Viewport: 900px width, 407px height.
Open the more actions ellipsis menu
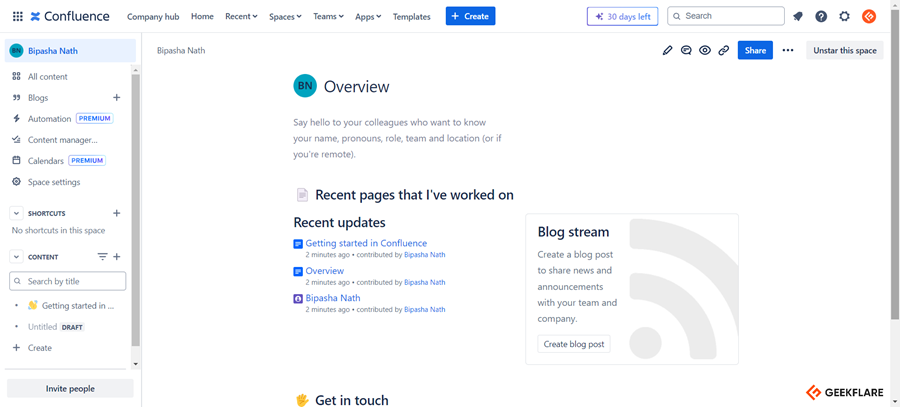[x=788, y=51]
